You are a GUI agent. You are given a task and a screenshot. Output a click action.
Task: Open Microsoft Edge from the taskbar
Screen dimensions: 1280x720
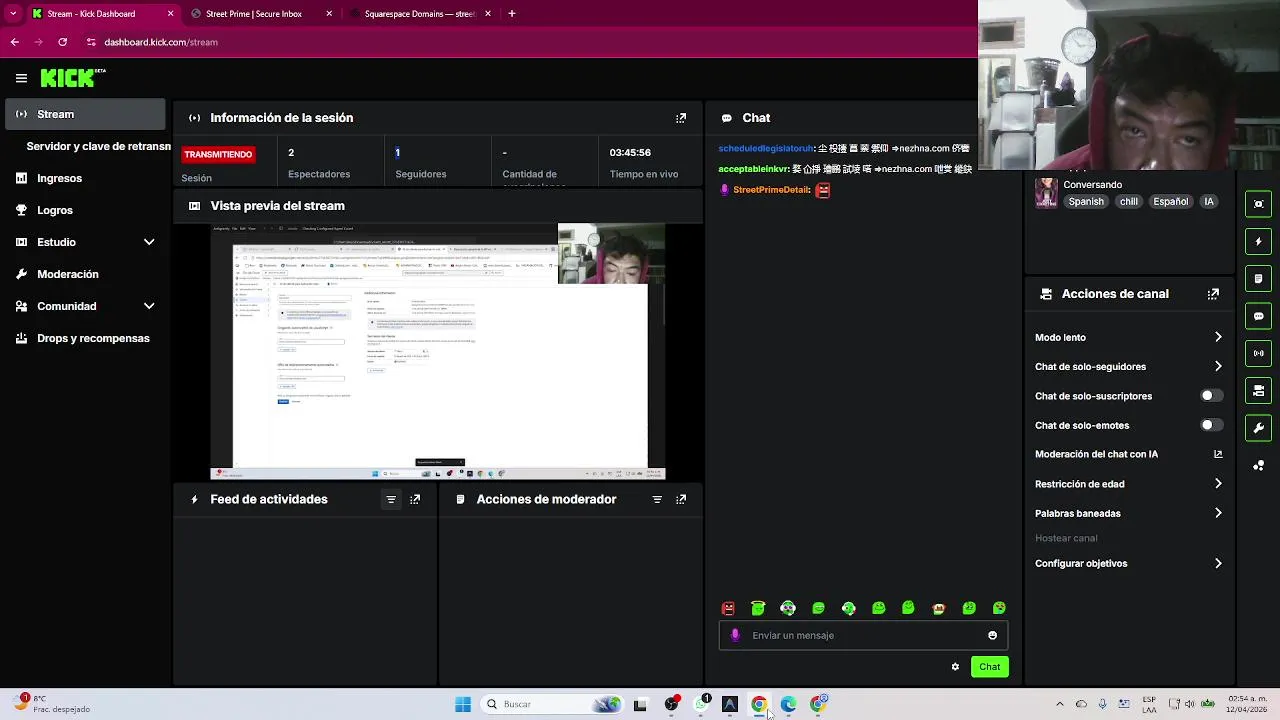(788, 704)
